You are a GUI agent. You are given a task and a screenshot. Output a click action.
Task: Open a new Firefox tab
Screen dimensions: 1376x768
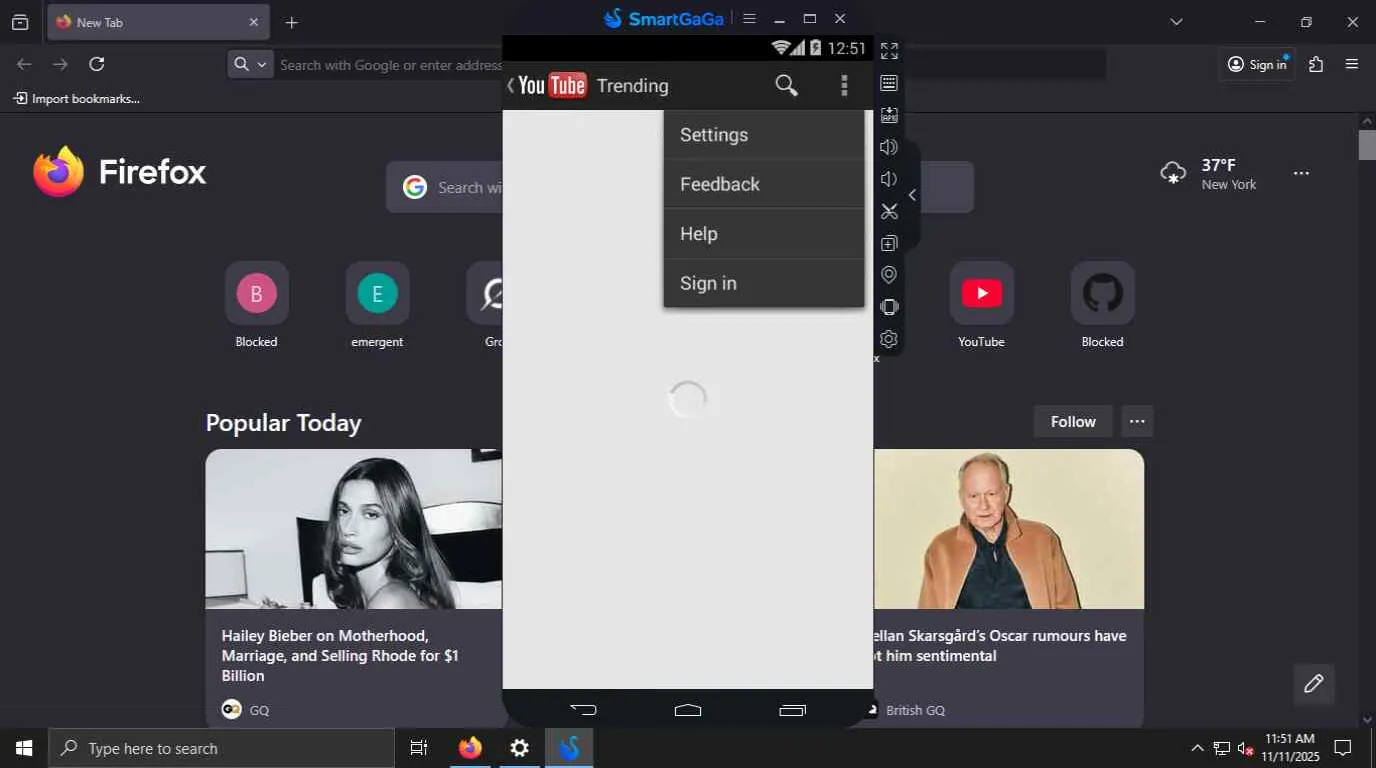[291, 22]
